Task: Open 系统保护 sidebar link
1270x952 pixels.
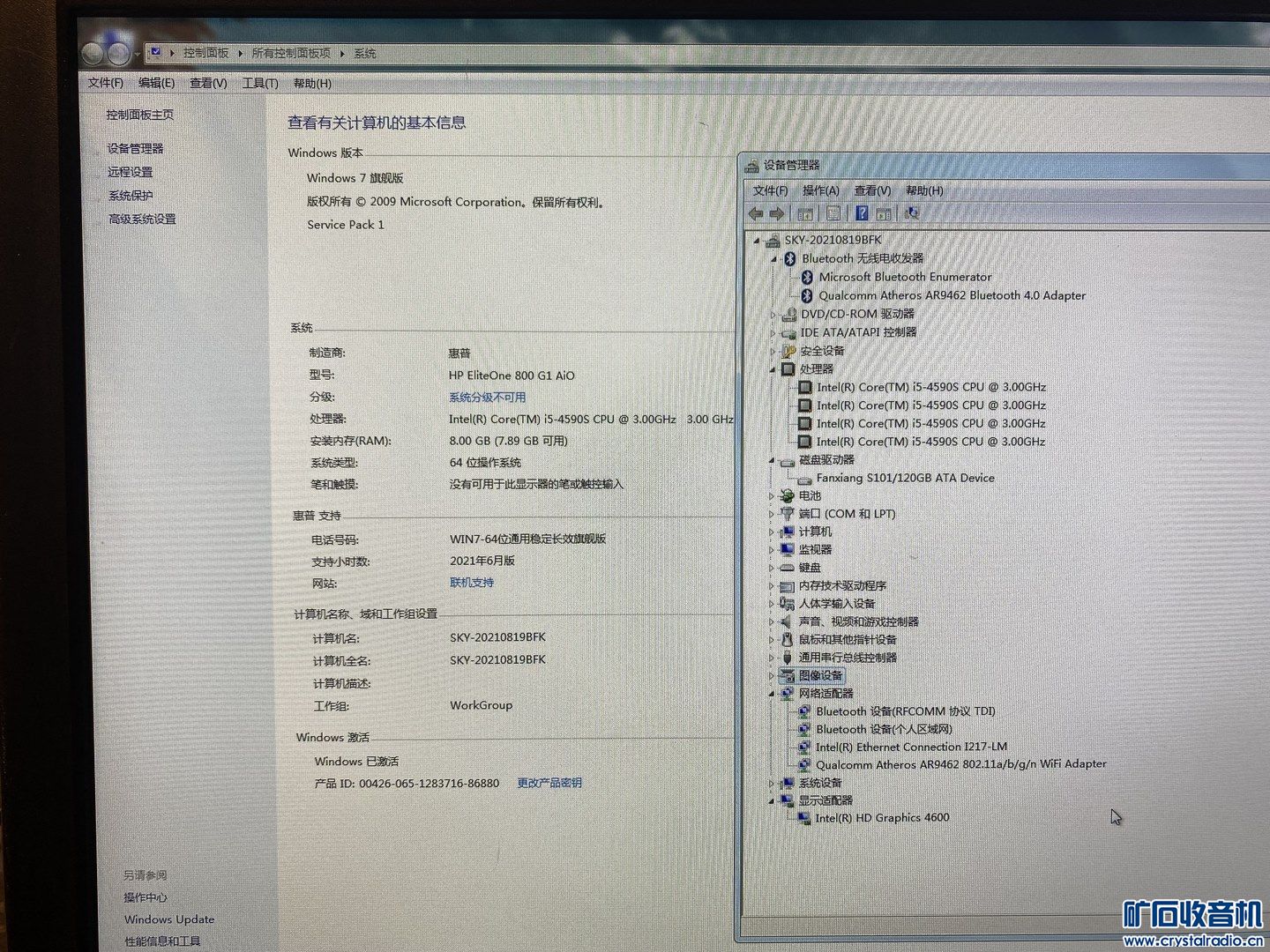Action: tap(131, 196)
